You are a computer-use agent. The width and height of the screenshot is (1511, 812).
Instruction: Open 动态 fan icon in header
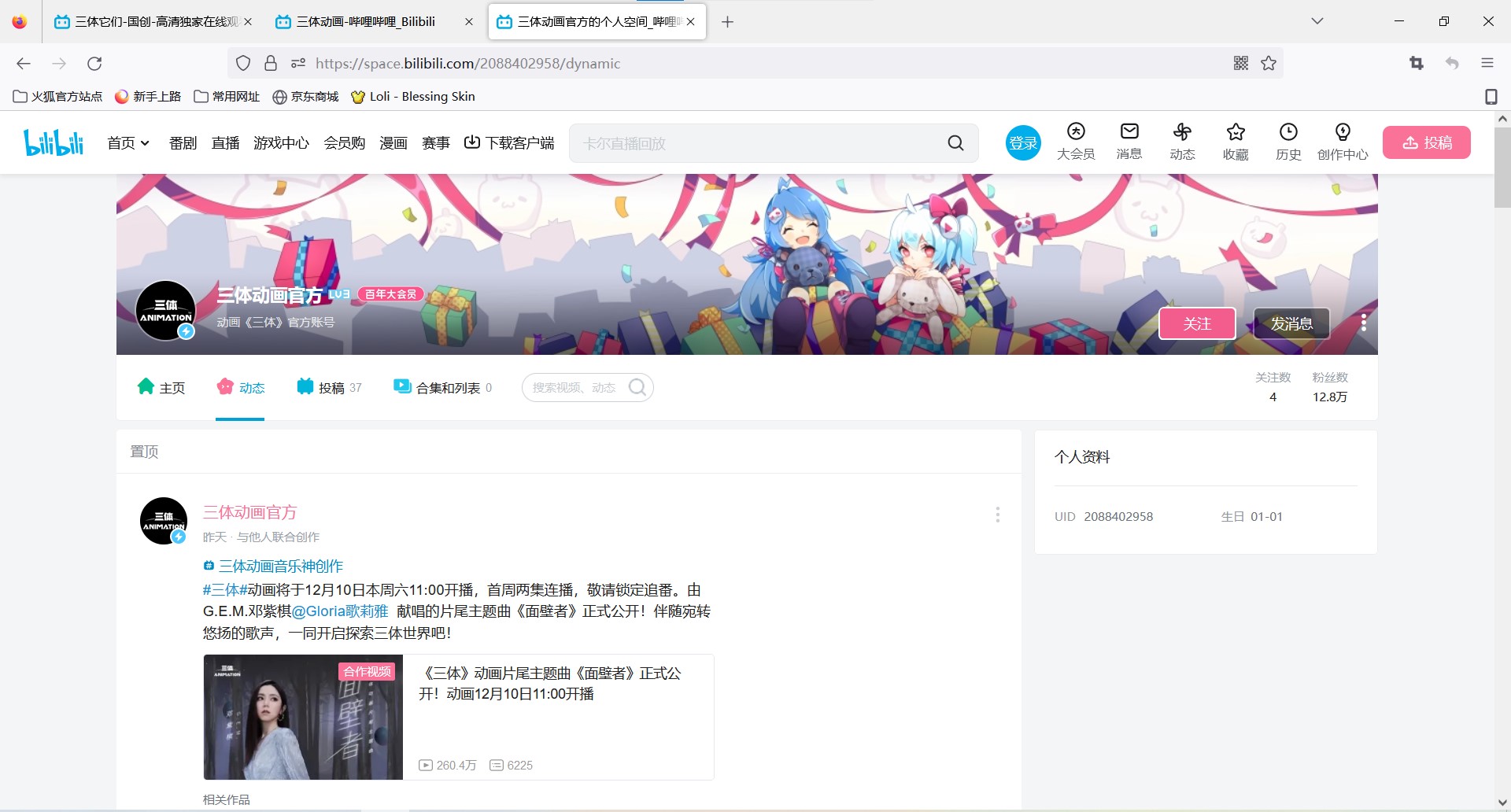coord(1182,142)
